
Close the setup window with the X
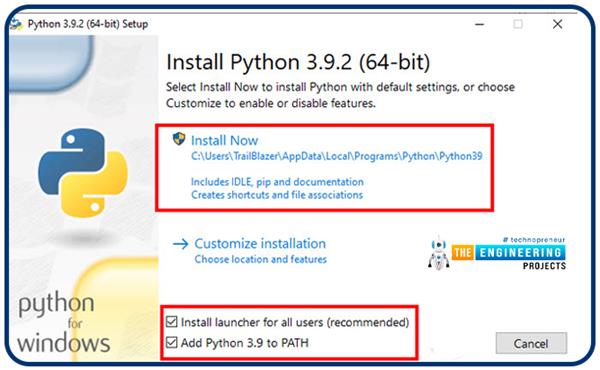[558, 24]
